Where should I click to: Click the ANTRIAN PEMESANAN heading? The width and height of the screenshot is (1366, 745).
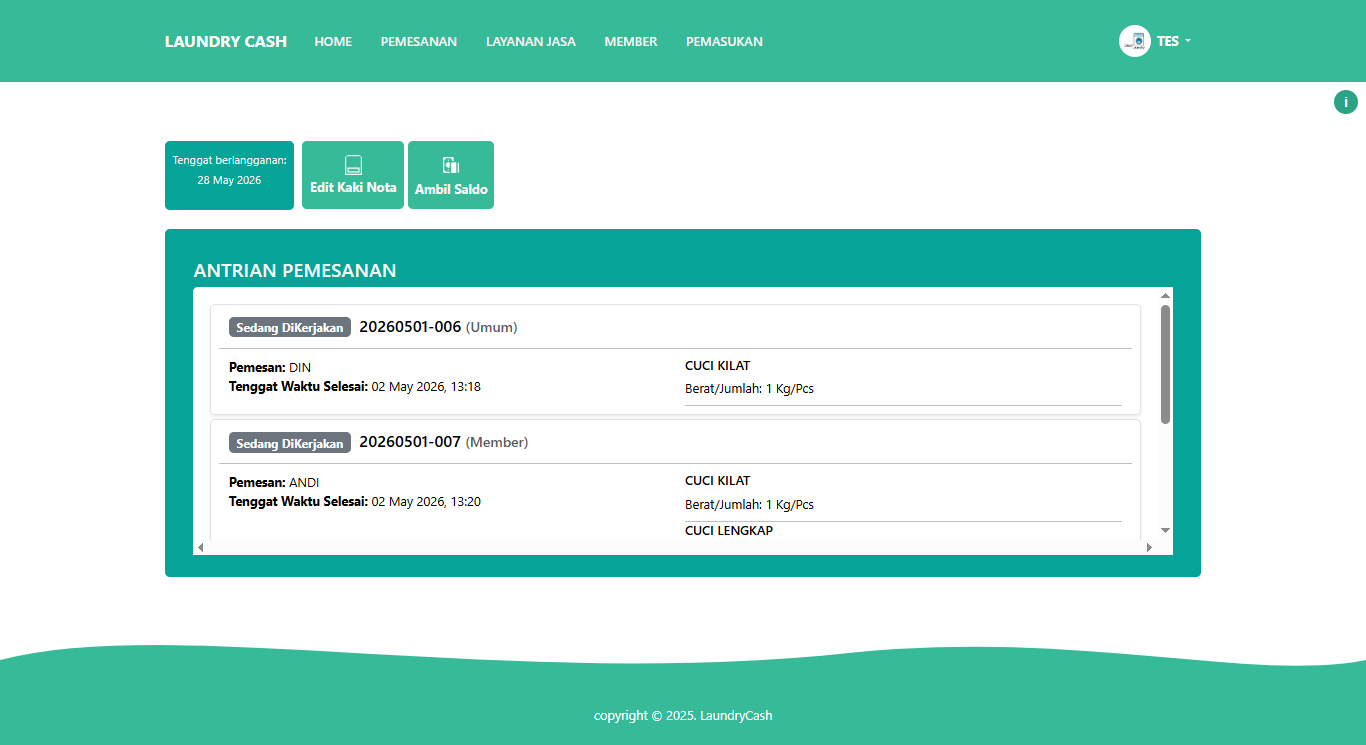point(295,270)
